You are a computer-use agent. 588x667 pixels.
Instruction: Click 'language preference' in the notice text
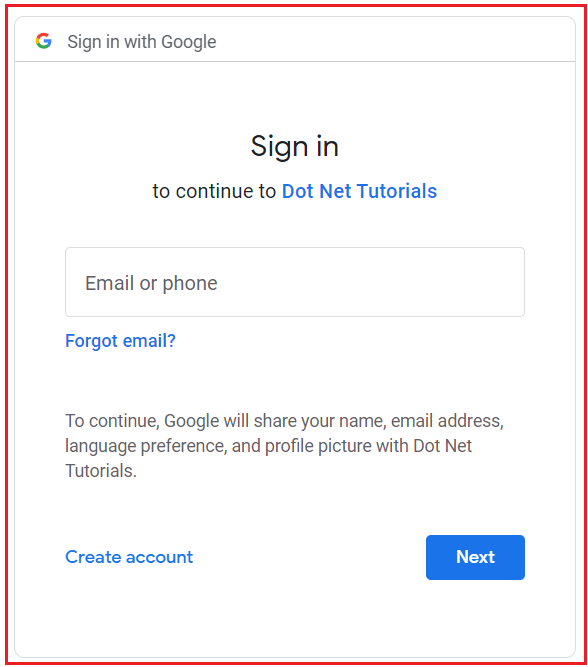point(144,446)
